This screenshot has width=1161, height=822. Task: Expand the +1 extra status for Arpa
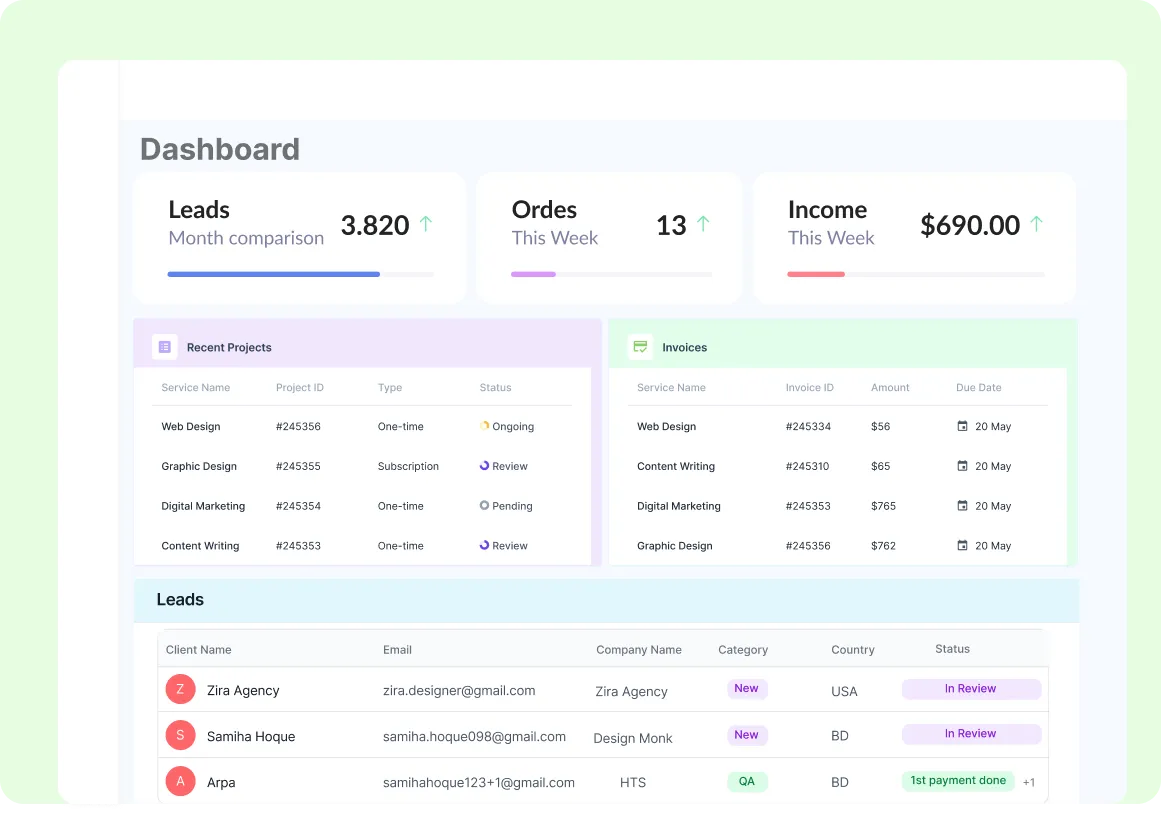coord(1029,782)
